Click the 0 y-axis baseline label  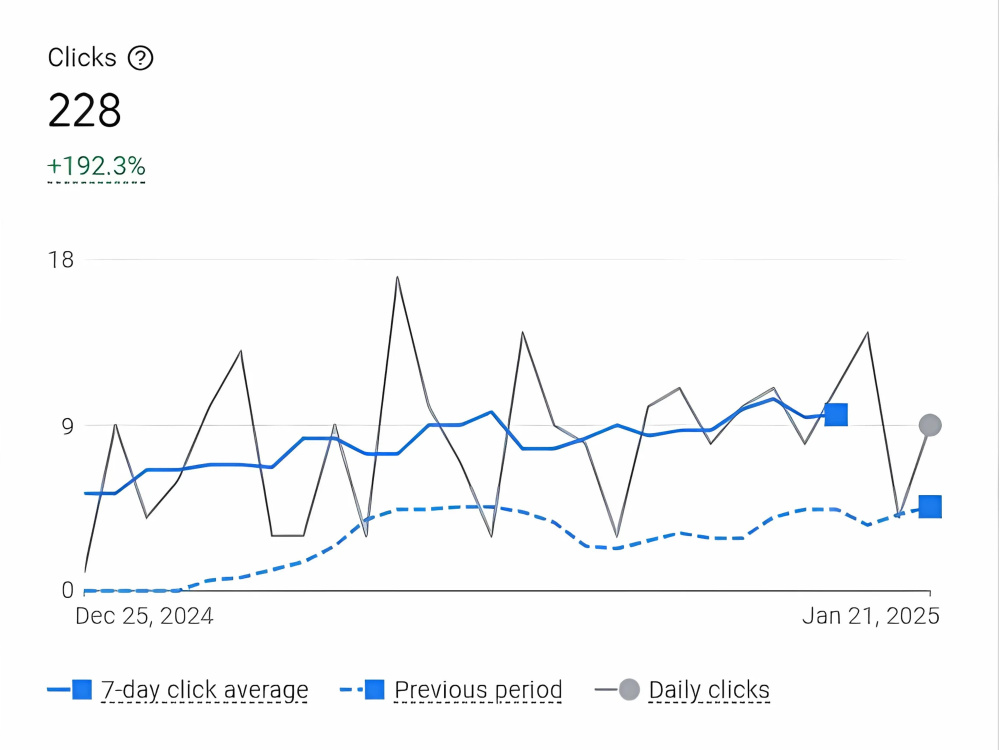(x=68, y=591)
